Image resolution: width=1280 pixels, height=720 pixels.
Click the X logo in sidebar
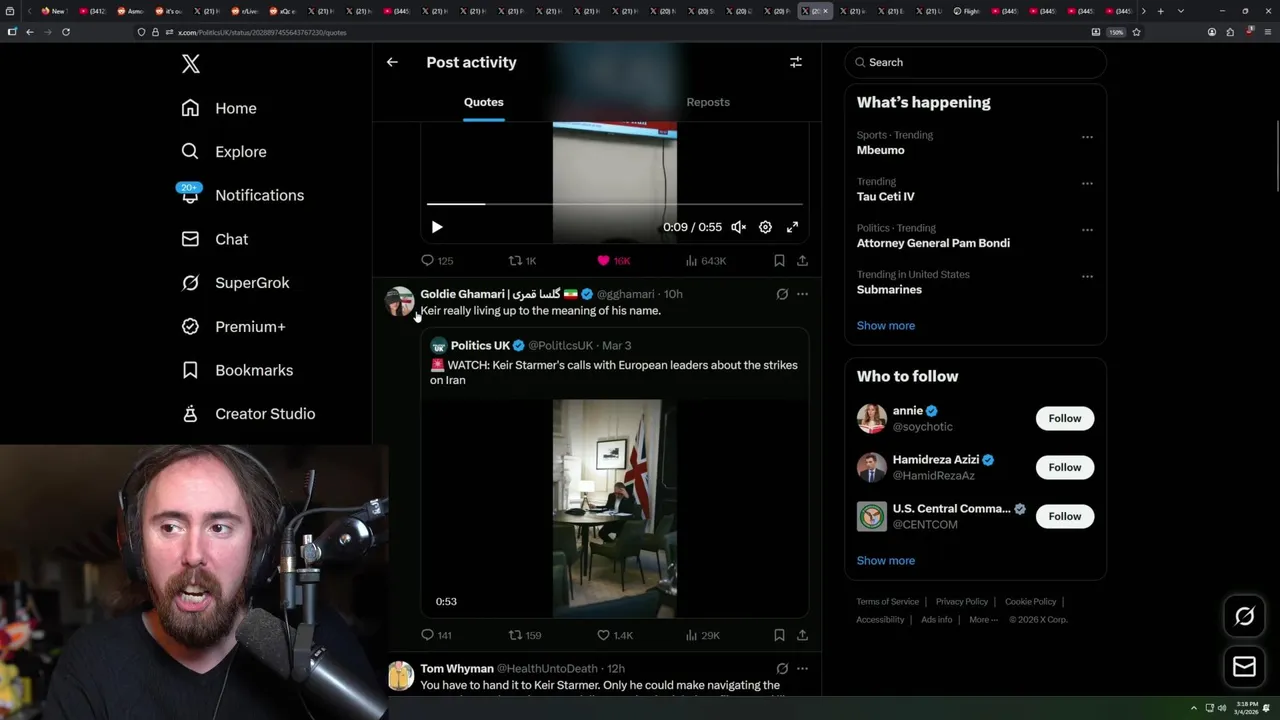191,64
